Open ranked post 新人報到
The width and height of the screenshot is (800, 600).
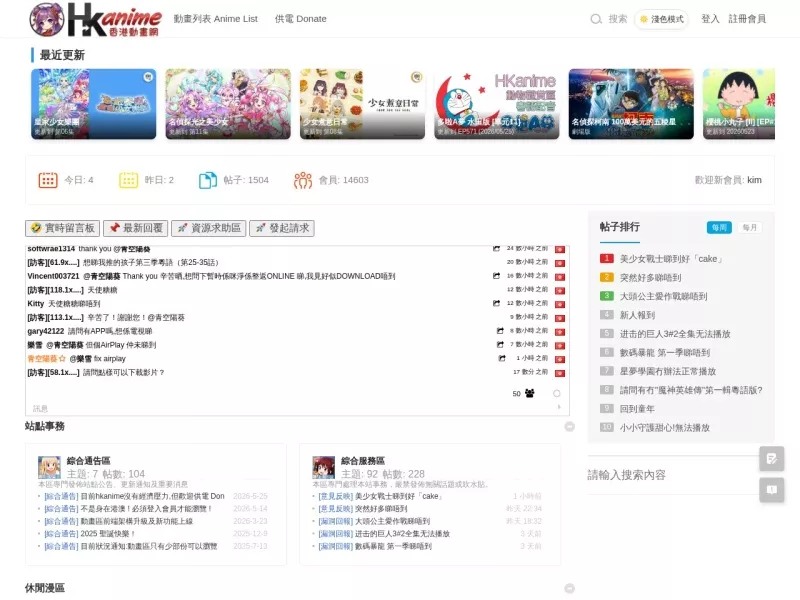pyautogui.click(x=637, y=315)
